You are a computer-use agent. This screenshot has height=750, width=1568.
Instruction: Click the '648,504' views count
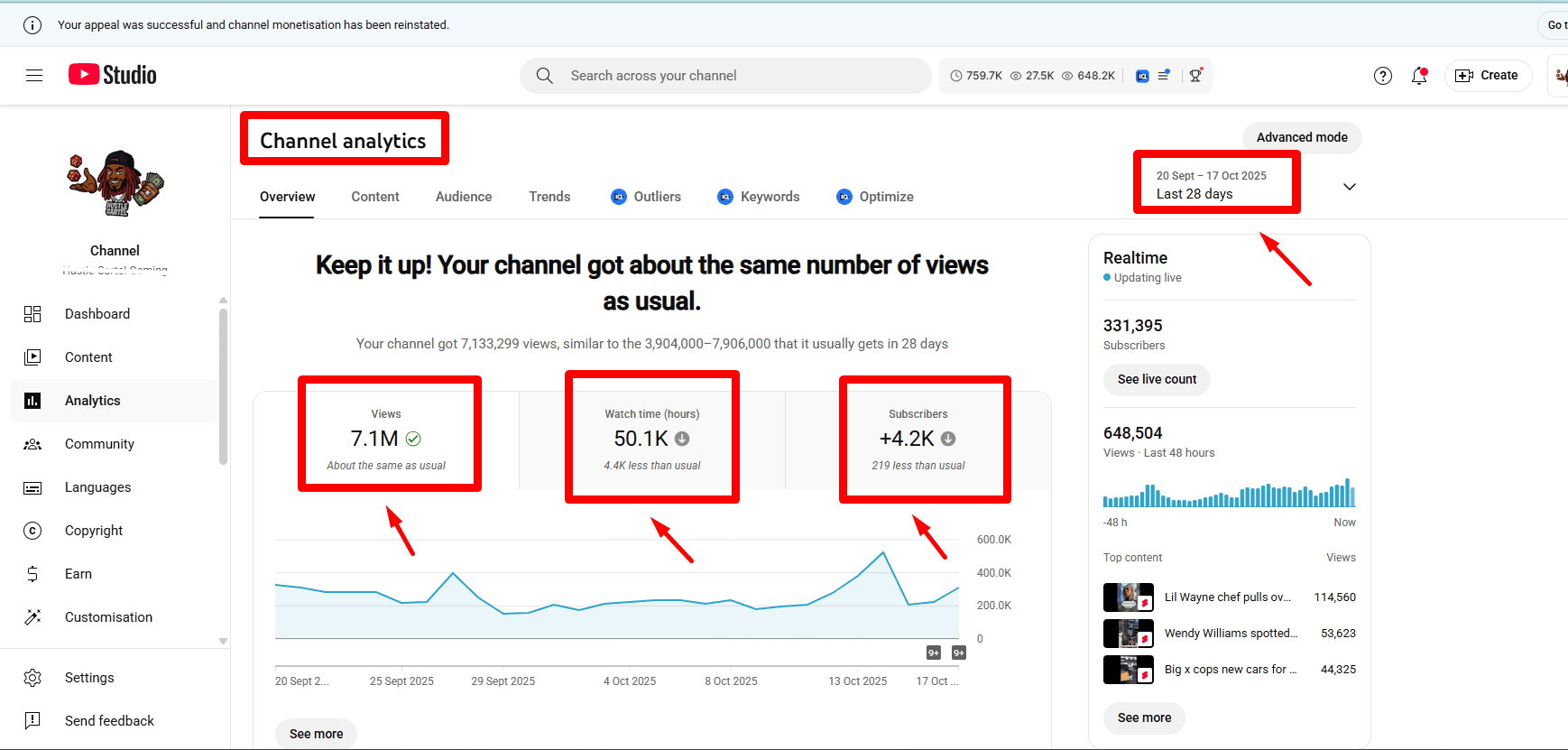click(x=1133, y=433)
